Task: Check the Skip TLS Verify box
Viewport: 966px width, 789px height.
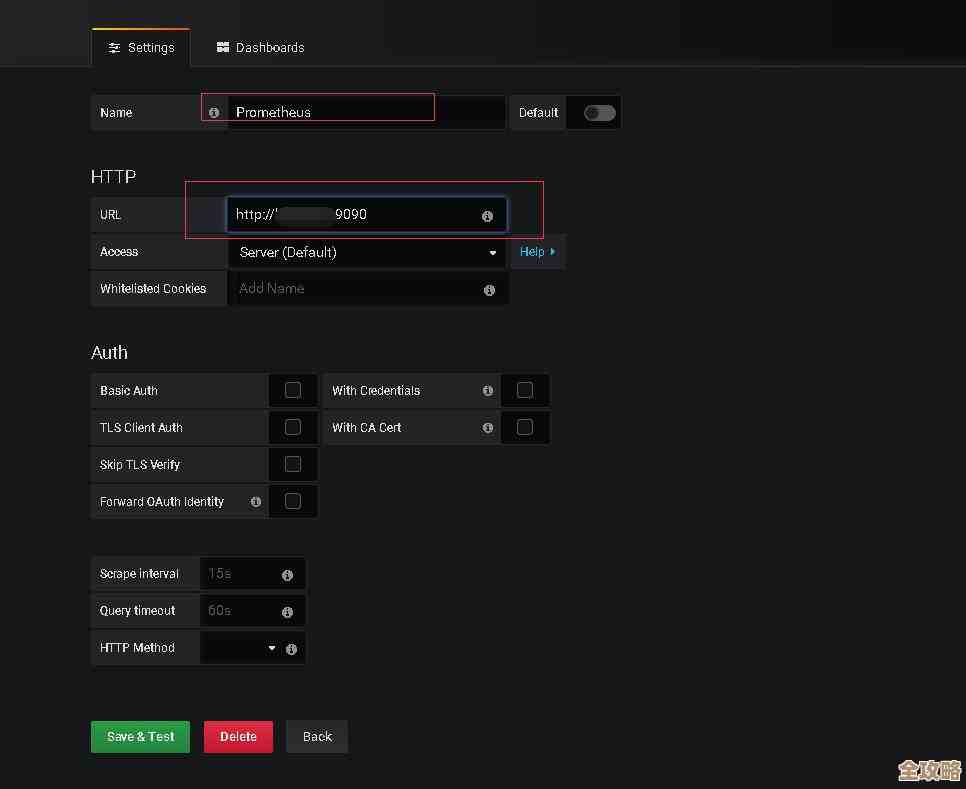Action: (293, 464)
